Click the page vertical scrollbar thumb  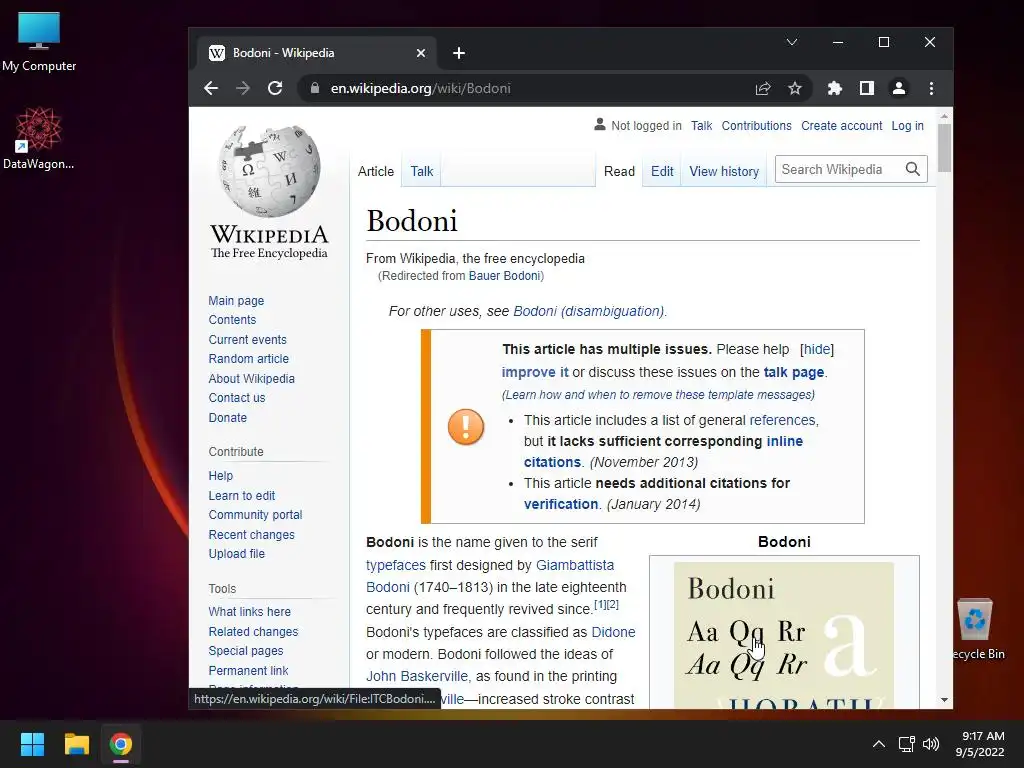pyautogui.click(x=944, y=147)
